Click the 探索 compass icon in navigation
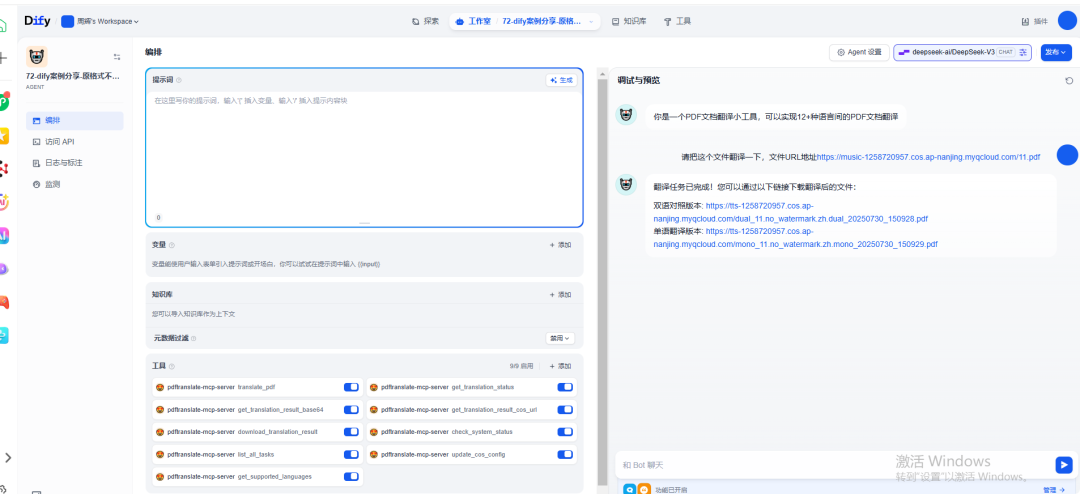The height and width of the screenshot is (494, 1080). [x=415, y=21]
